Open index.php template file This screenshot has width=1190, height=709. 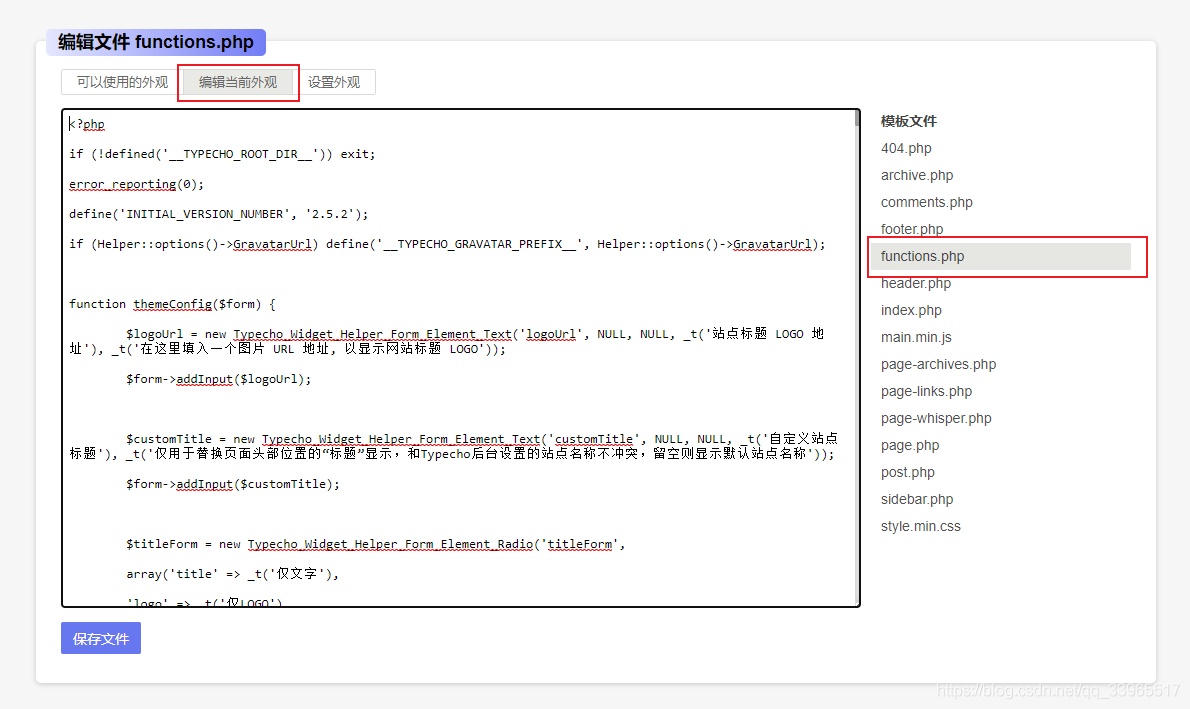point(911,310)
